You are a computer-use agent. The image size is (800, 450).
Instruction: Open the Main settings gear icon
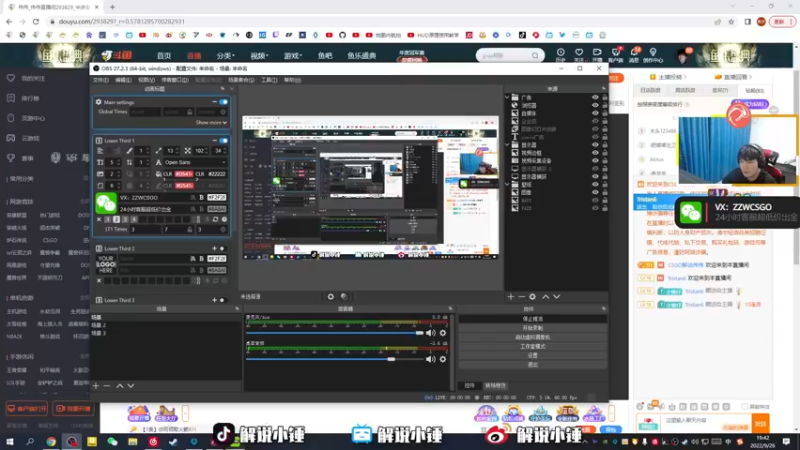tap(99, 102)
